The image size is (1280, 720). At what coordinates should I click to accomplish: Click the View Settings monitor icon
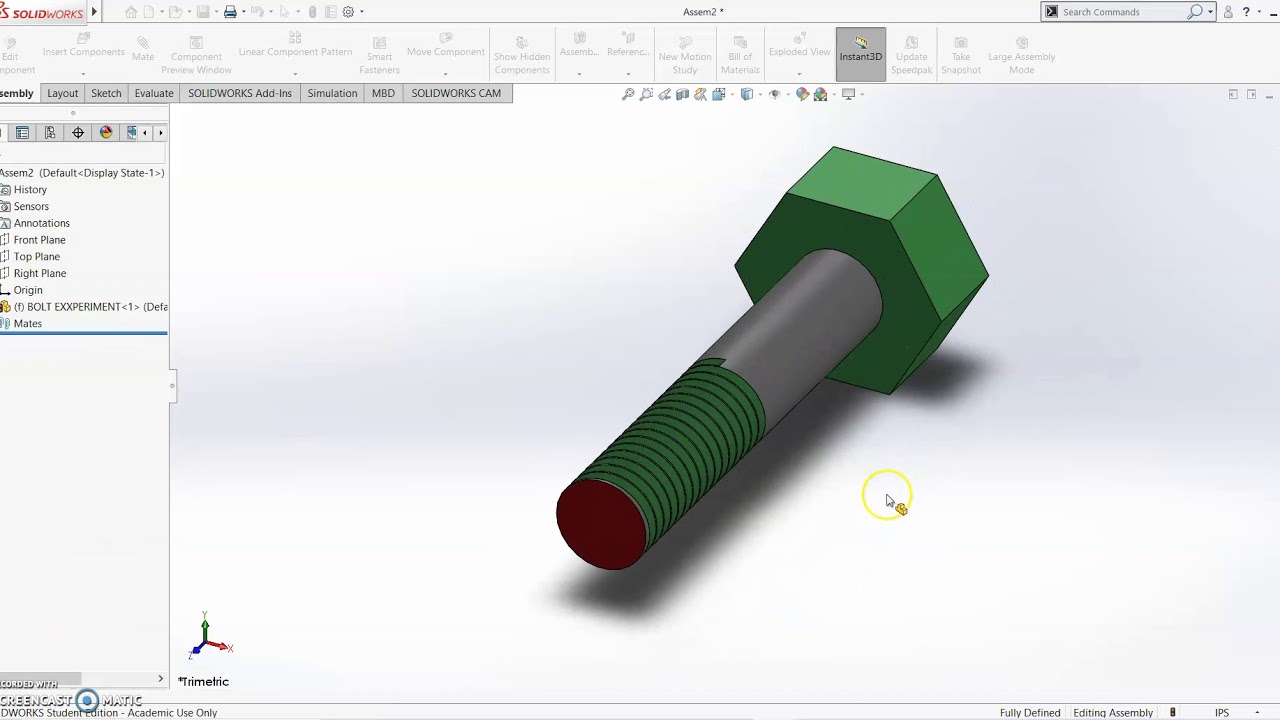849,94
